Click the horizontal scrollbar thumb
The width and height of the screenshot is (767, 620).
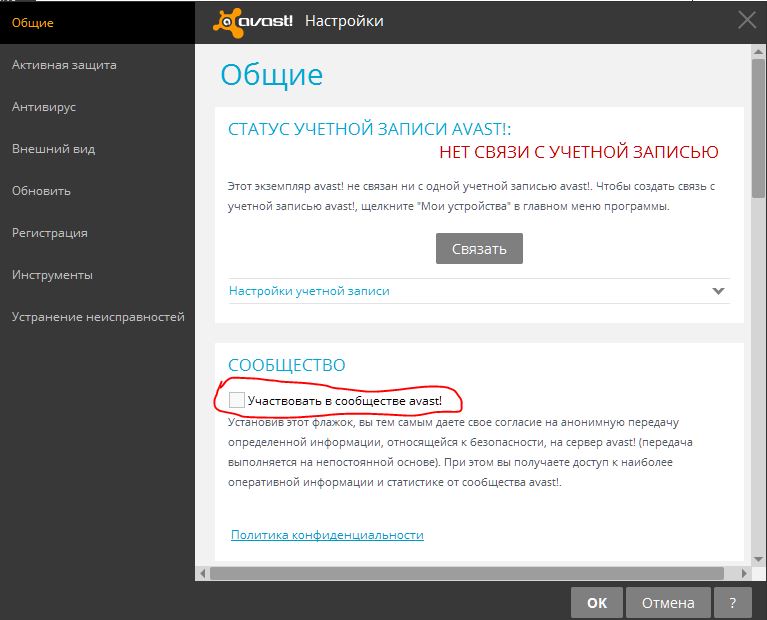[x=467, y=573]
